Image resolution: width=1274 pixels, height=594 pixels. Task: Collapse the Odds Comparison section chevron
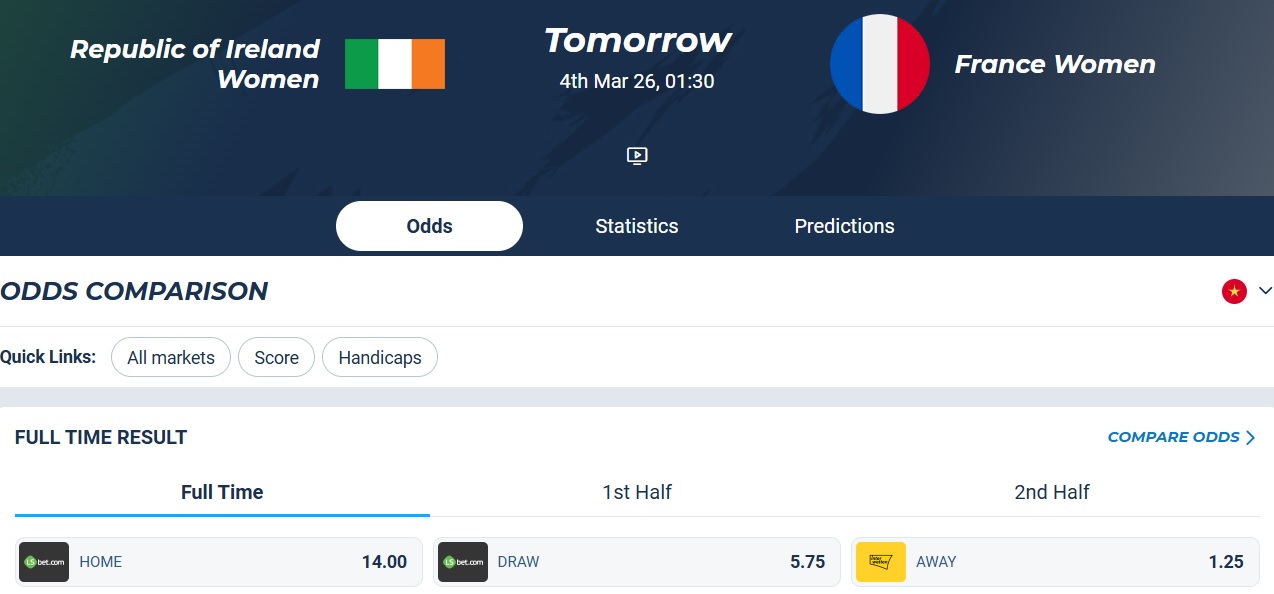point(1263,291)
